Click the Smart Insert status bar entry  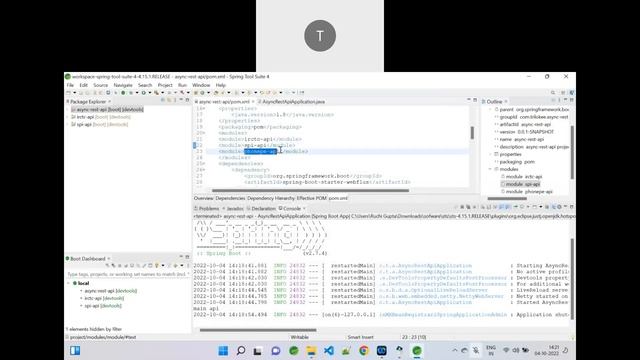pyautogui.click(x=360, y=337)
